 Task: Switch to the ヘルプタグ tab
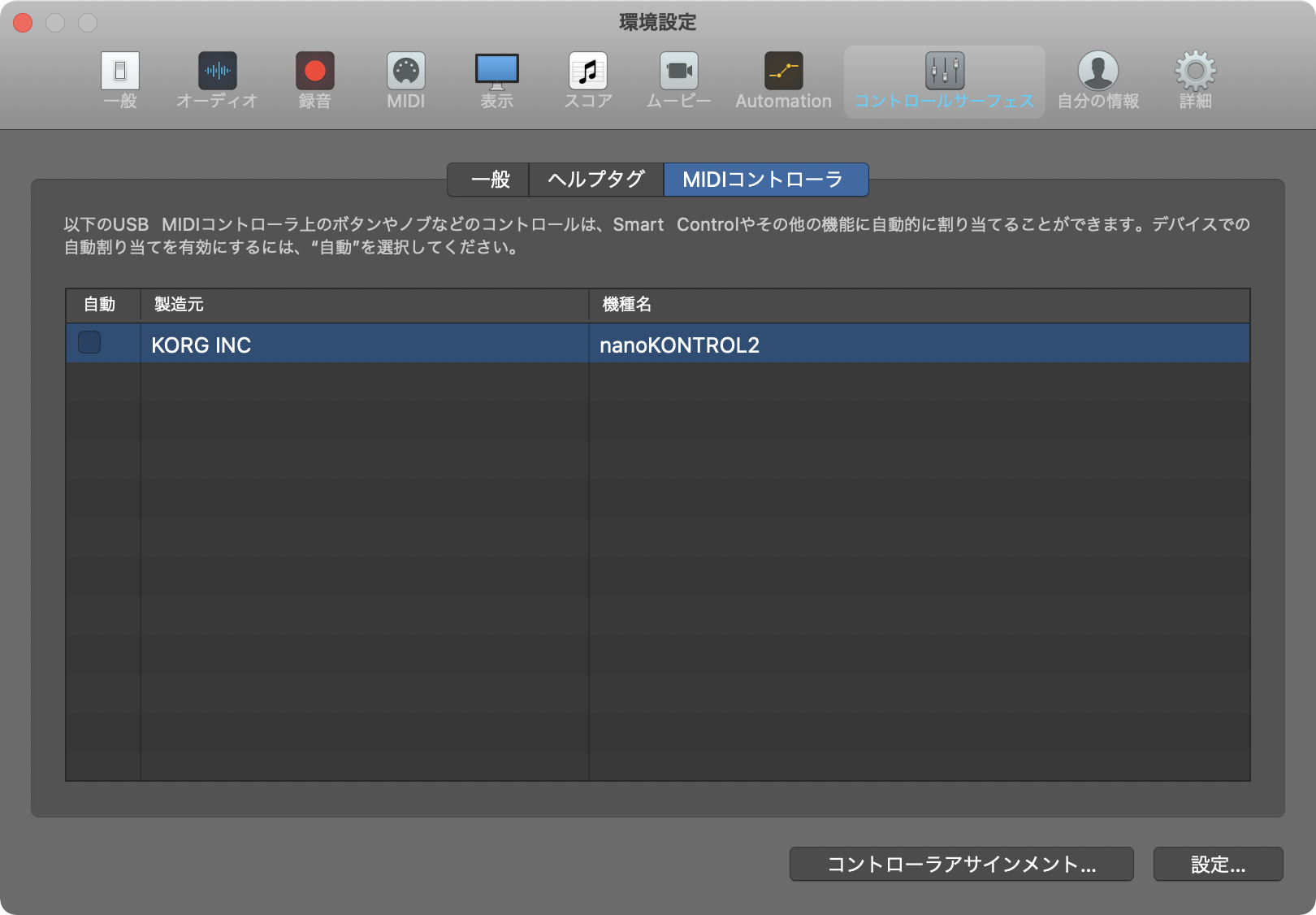pyautogui.click(x=596, y=180)
